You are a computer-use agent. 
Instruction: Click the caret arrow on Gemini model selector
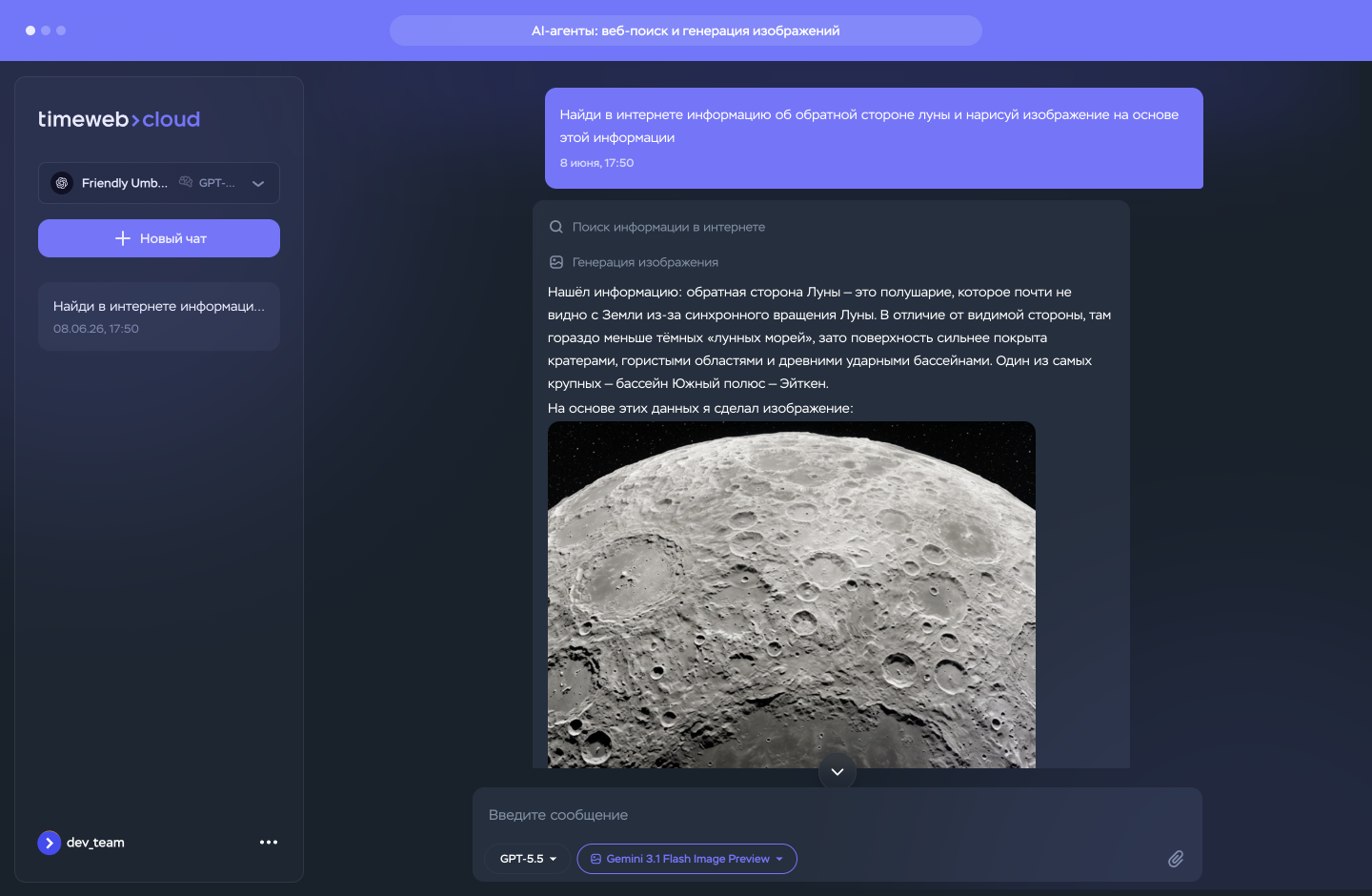779,859
